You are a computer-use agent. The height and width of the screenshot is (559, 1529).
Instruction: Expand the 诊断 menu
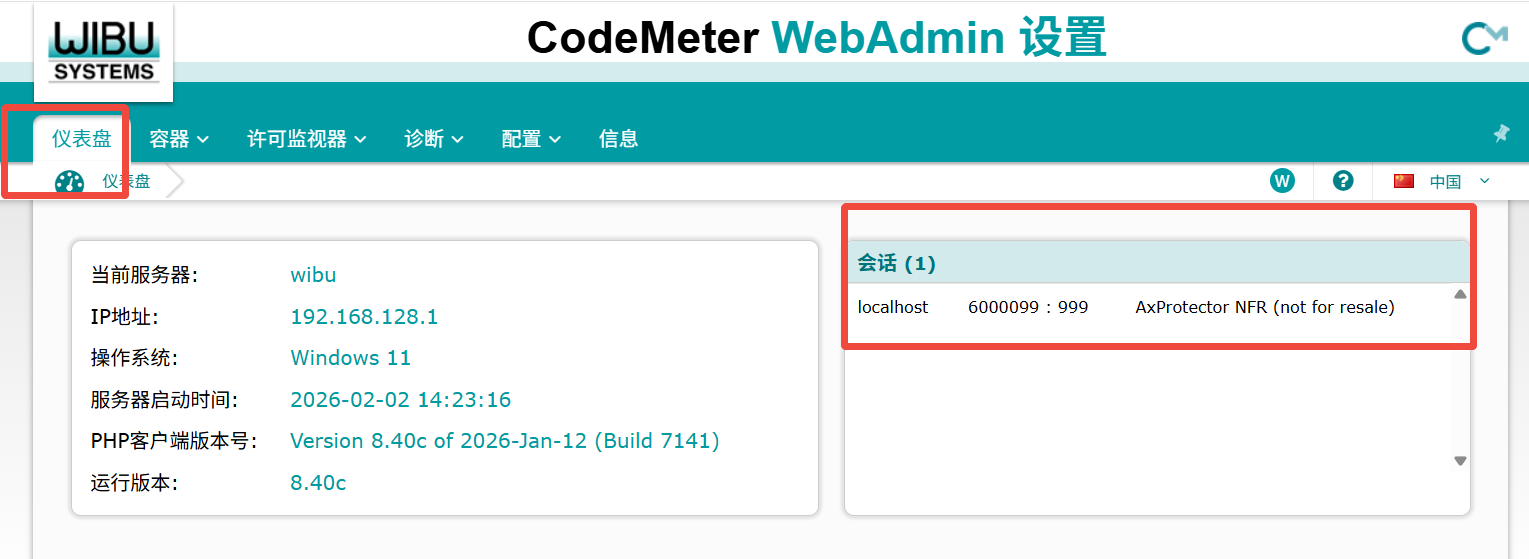434,139
